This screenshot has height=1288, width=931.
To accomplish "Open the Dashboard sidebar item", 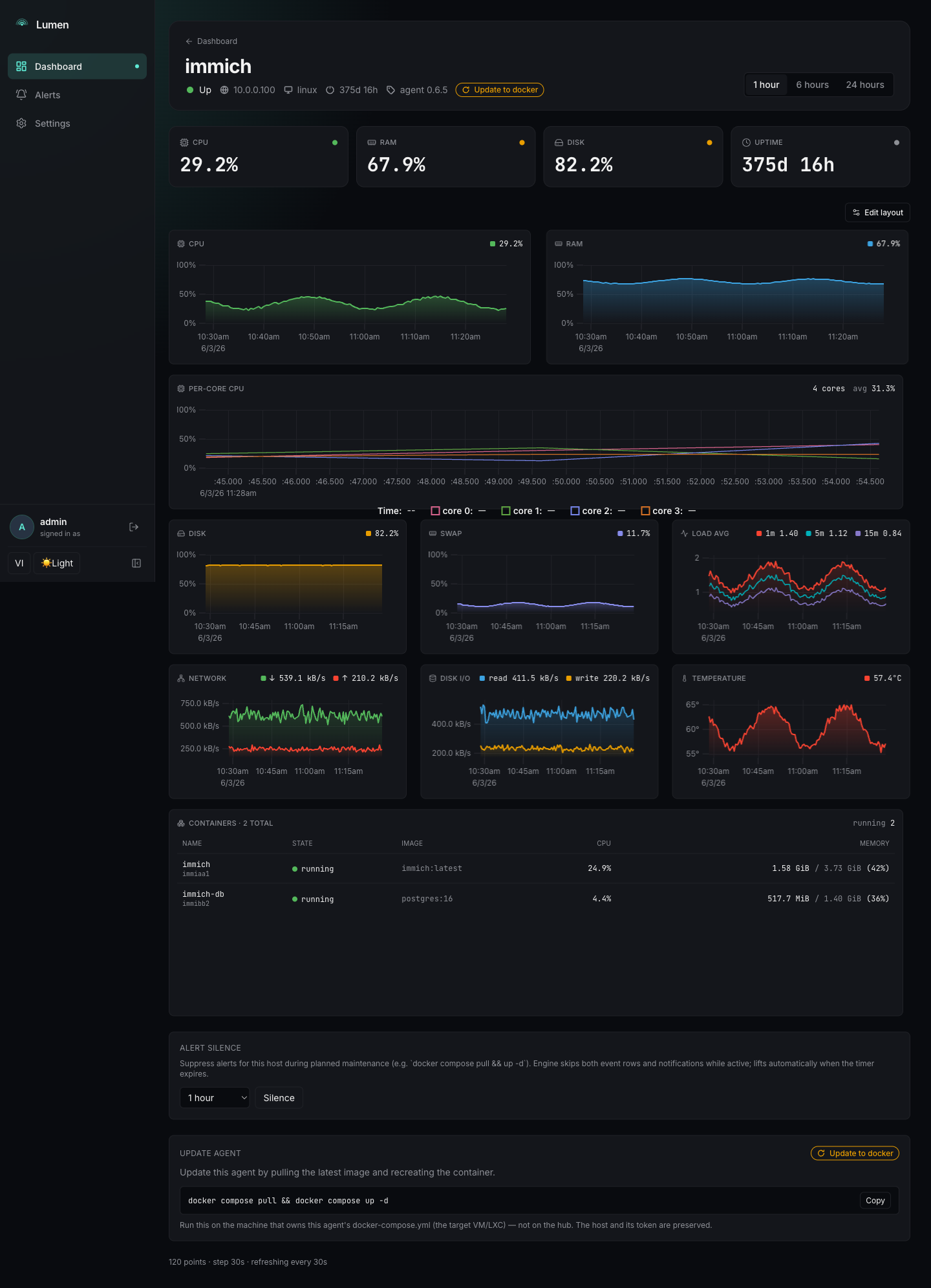I will click(x=77, y=66).
